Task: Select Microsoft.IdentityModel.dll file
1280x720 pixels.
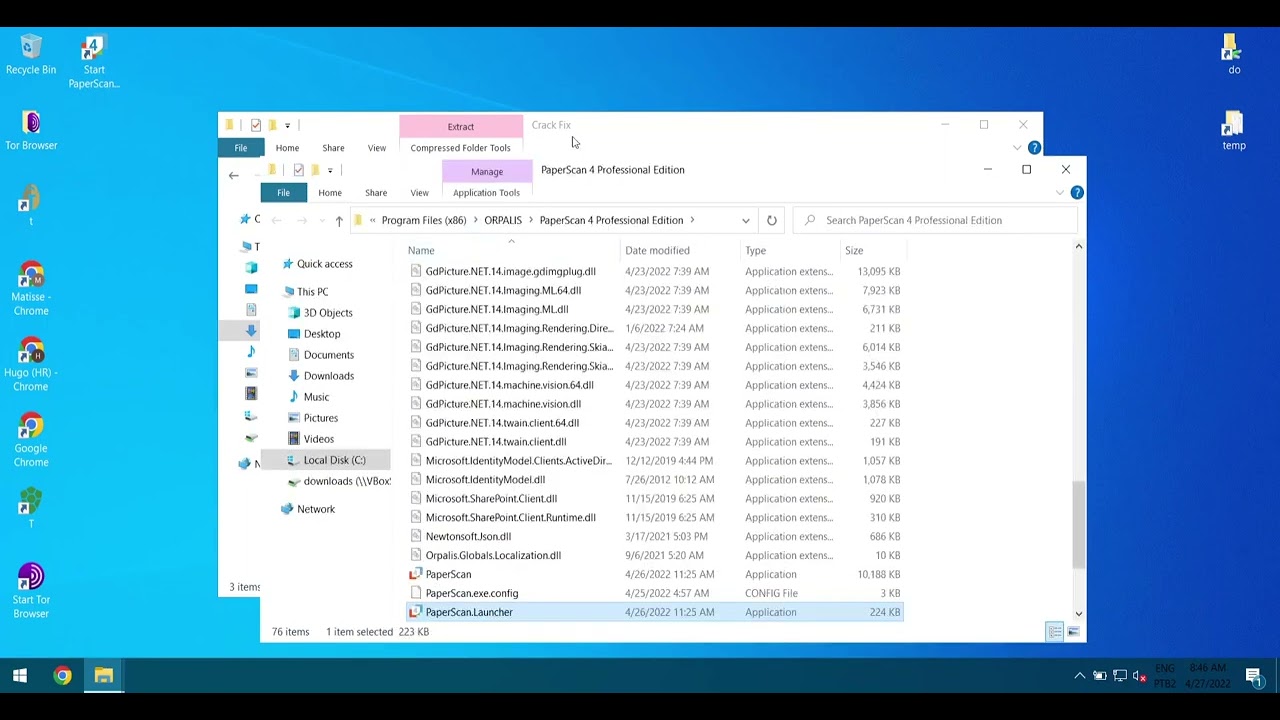Action: click(655, 479)
